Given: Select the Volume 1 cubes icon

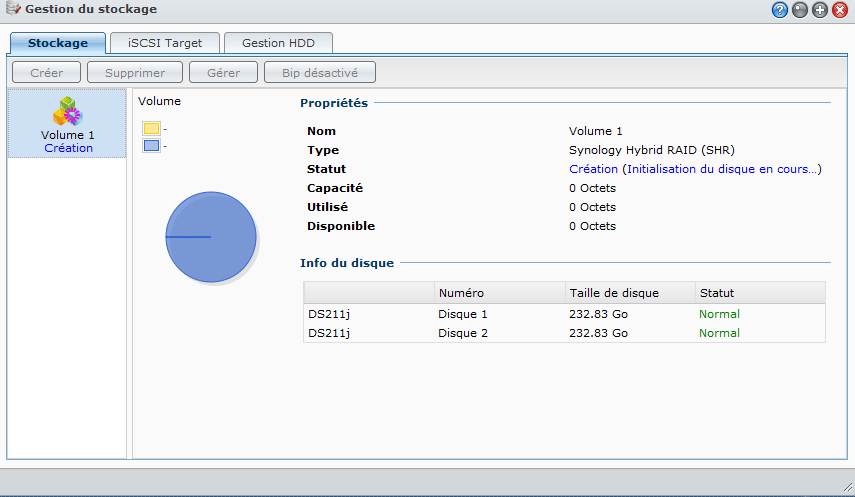Looking at the screenshot, I should (67, 111).
